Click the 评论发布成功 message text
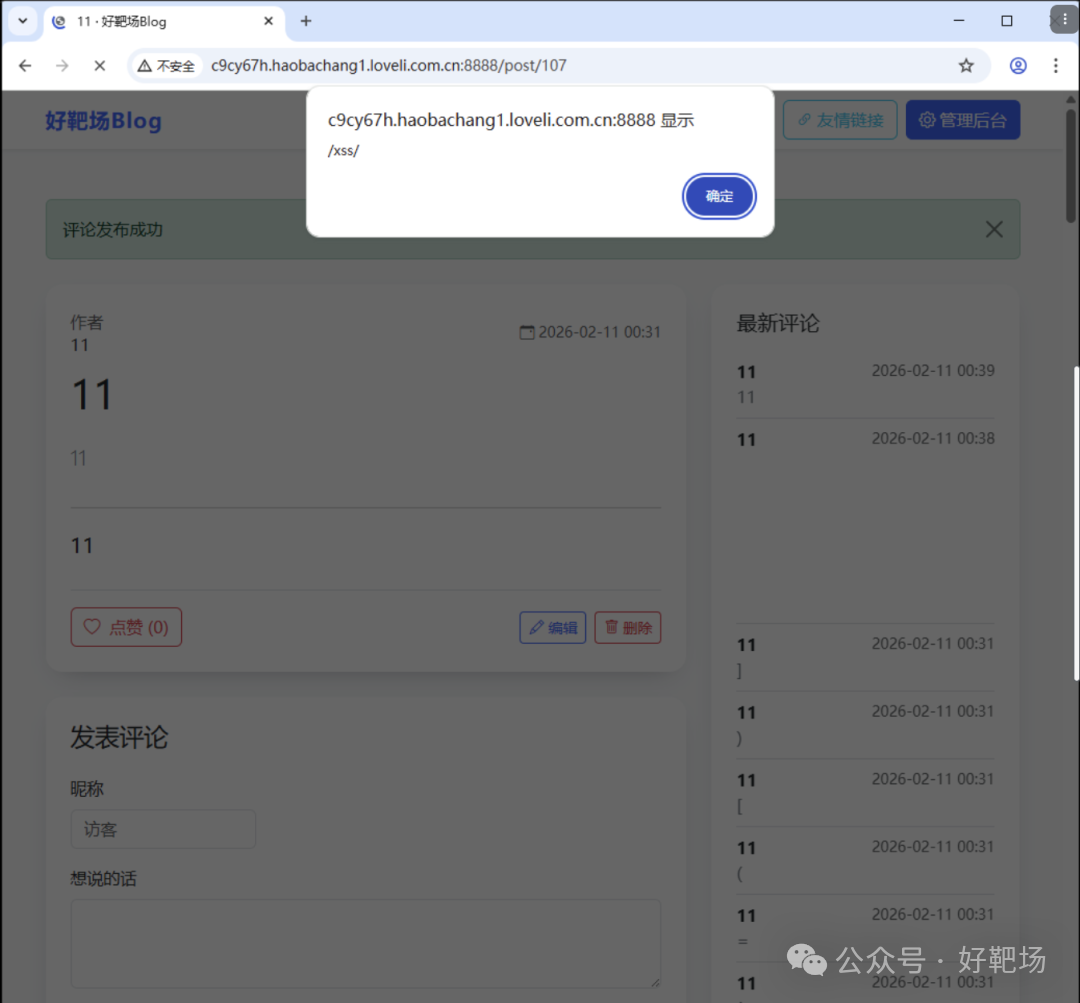Image resolution: width=1080 pixels, height=1003 pixels. point(113,230)
